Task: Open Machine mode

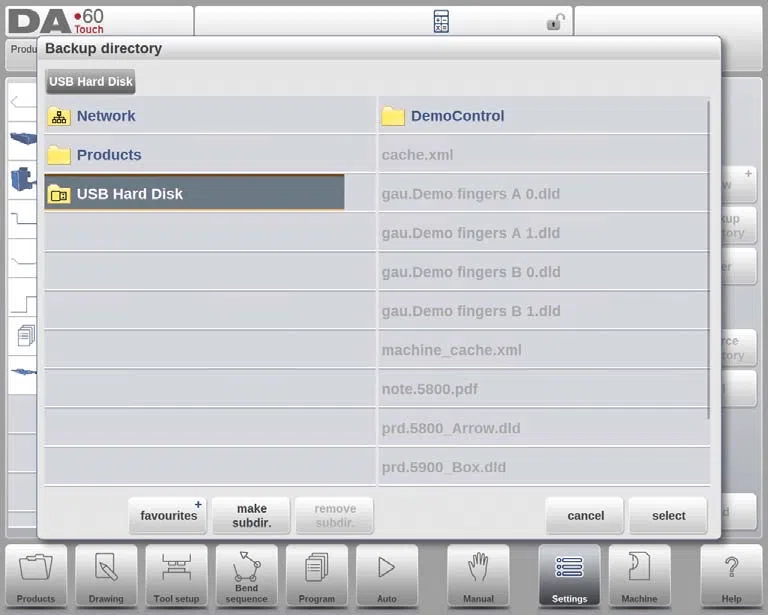Action: point(639,576)
